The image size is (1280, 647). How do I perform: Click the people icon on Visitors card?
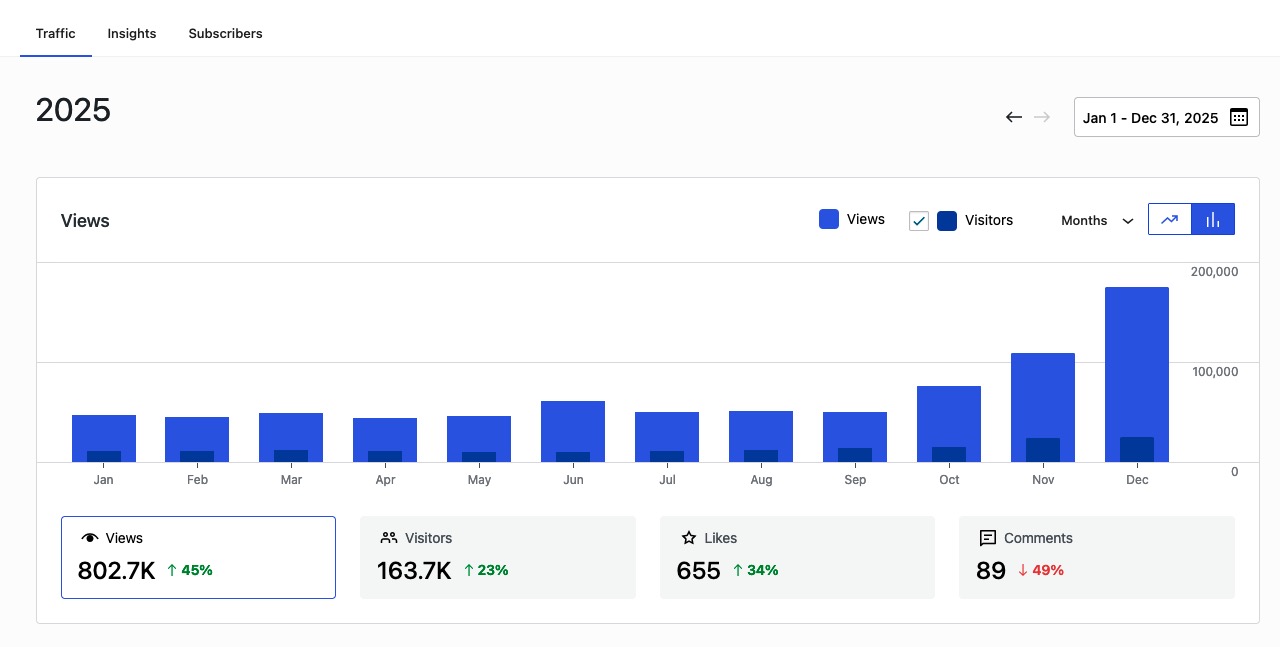pyautogui.click(x=389, y=538)
